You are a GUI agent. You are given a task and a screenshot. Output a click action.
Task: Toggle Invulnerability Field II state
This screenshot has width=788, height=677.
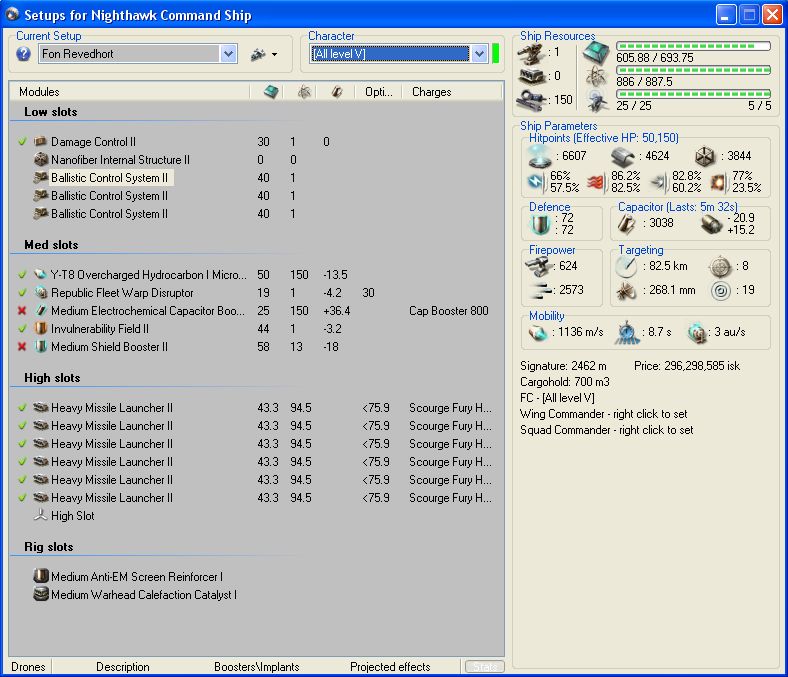pyautogui.click(x=22, y=329)
